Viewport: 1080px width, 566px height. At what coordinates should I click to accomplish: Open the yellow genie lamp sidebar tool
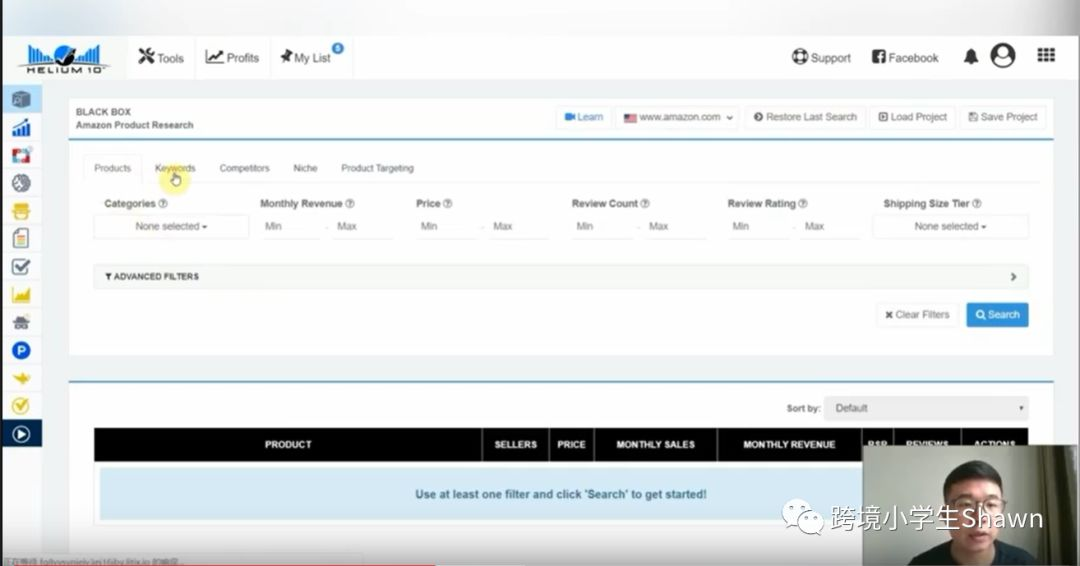point(21,378)
